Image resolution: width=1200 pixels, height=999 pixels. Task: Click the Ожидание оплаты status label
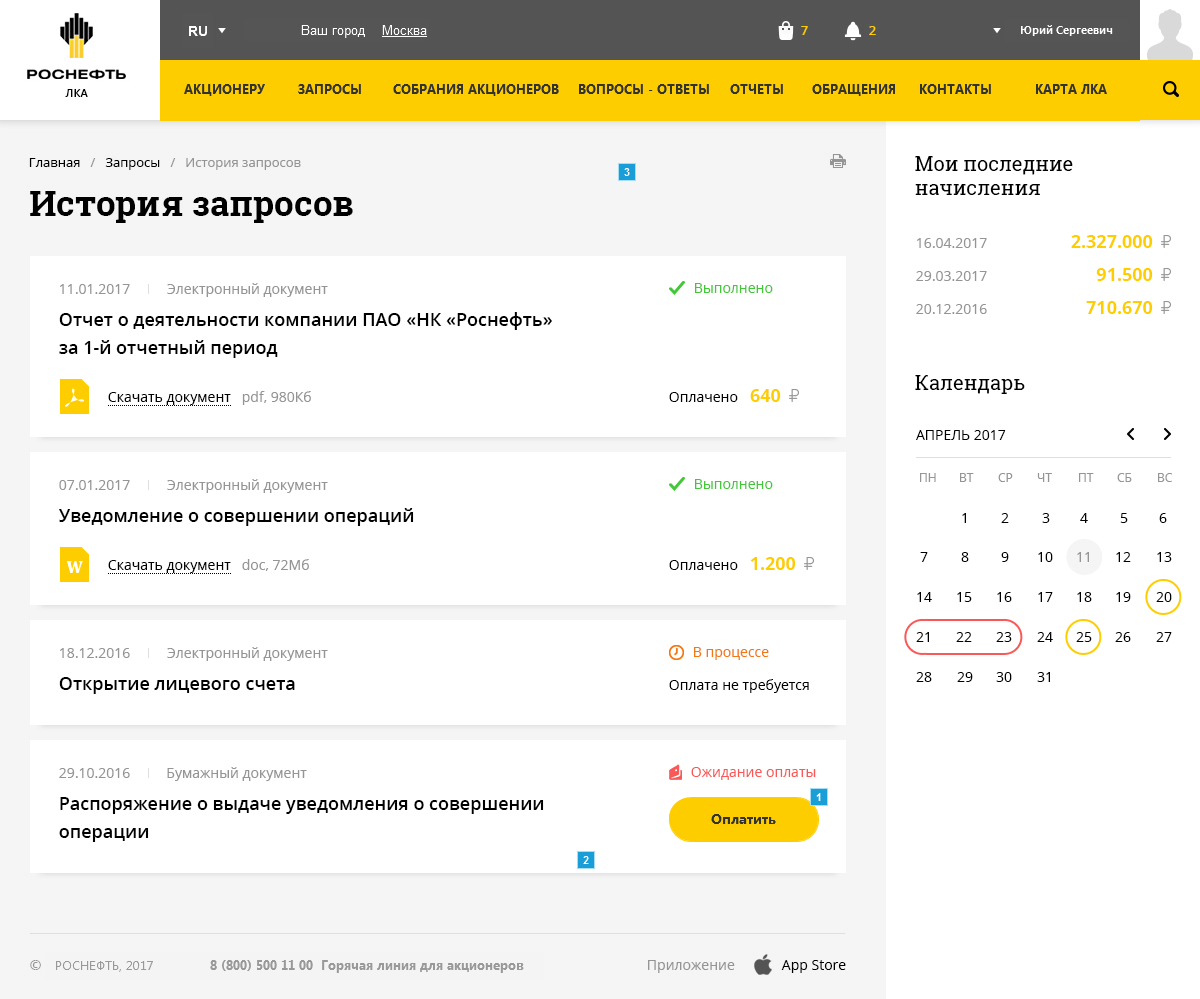pyautogui.click(x=753, y=772)
